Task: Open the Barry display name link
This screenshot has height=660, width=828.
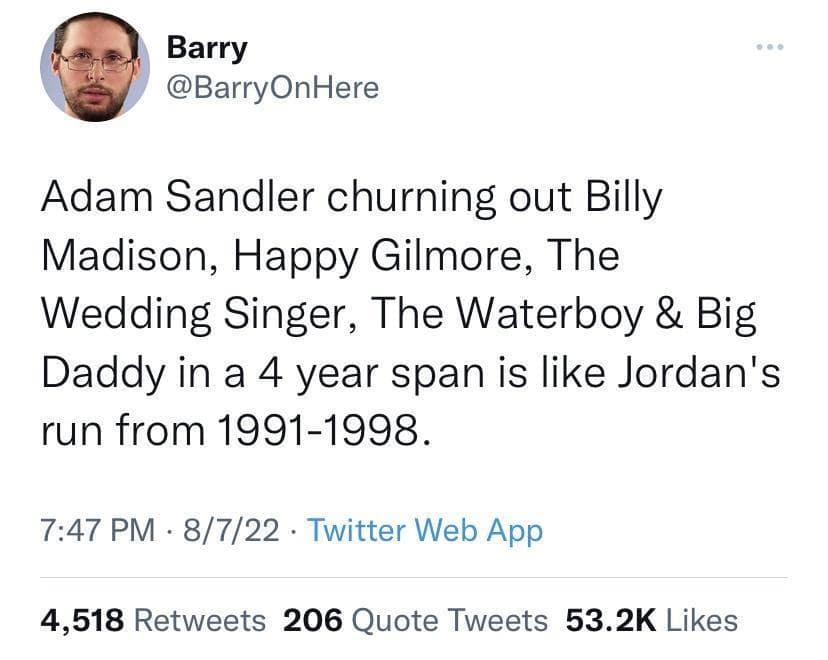Action: [206, 46]
